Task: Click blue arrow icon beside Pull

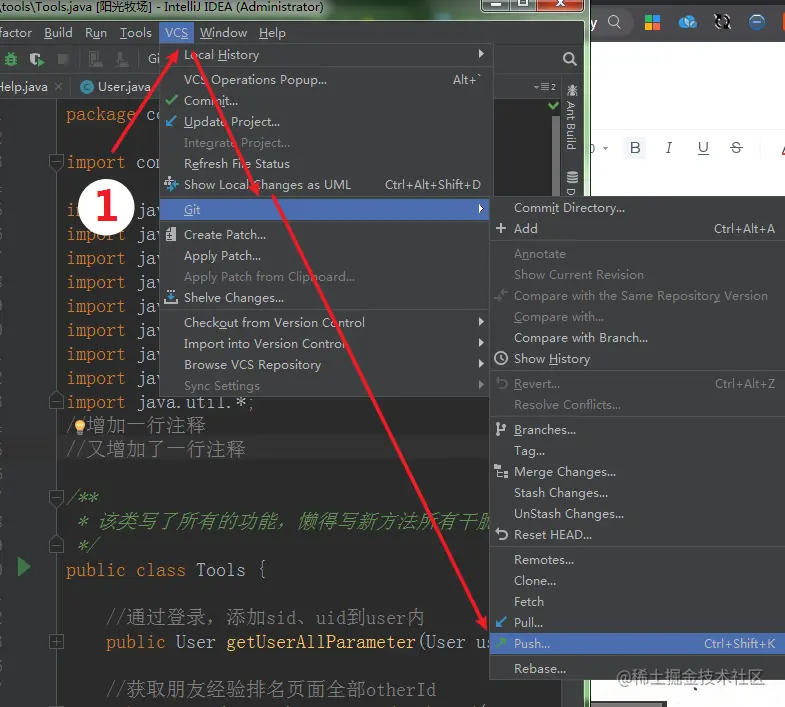Action: tap(501, 622)
